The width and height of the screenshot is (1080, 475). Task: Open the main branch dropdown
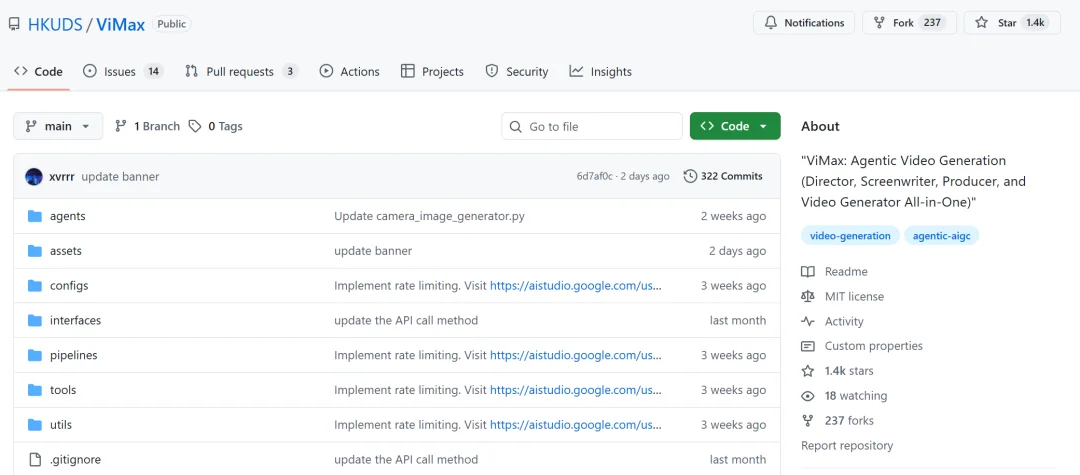click(x=58, y=126)
